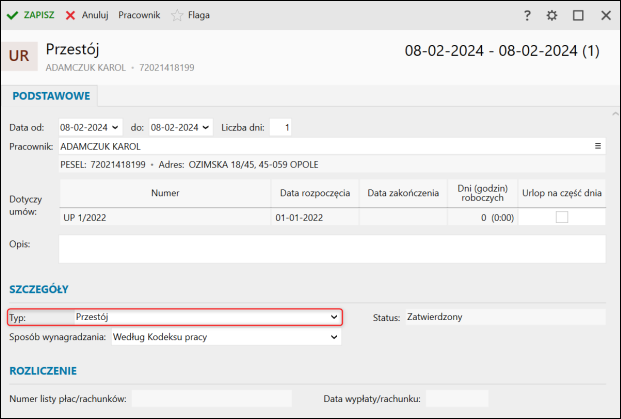This screenshot has height=419, width=621.
Task: Click Numer listy płac/rachunków field
Action: pyautogui.click(x=212, y=398)
